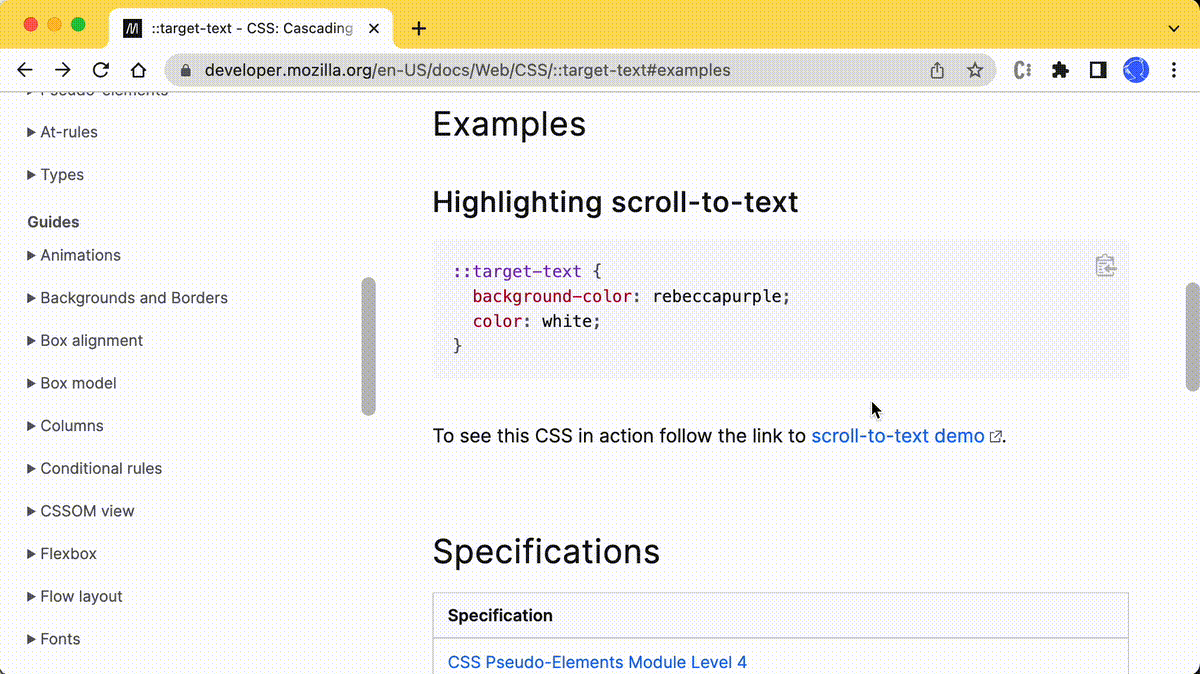Click the sidebar scrollbar thumb
The image size is (1200, 674).
368,345
